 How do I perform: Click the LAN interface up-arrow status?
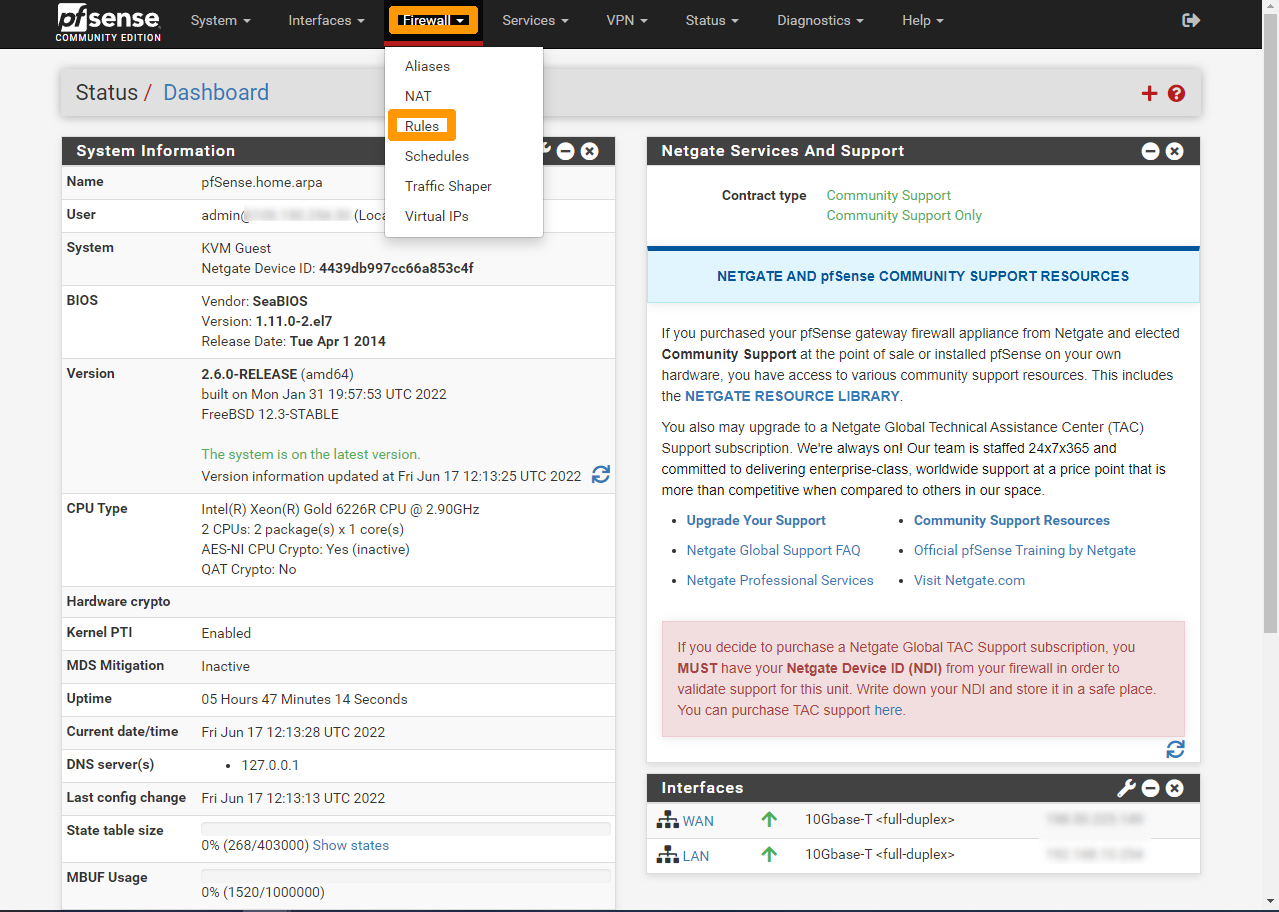coord(769,853)
